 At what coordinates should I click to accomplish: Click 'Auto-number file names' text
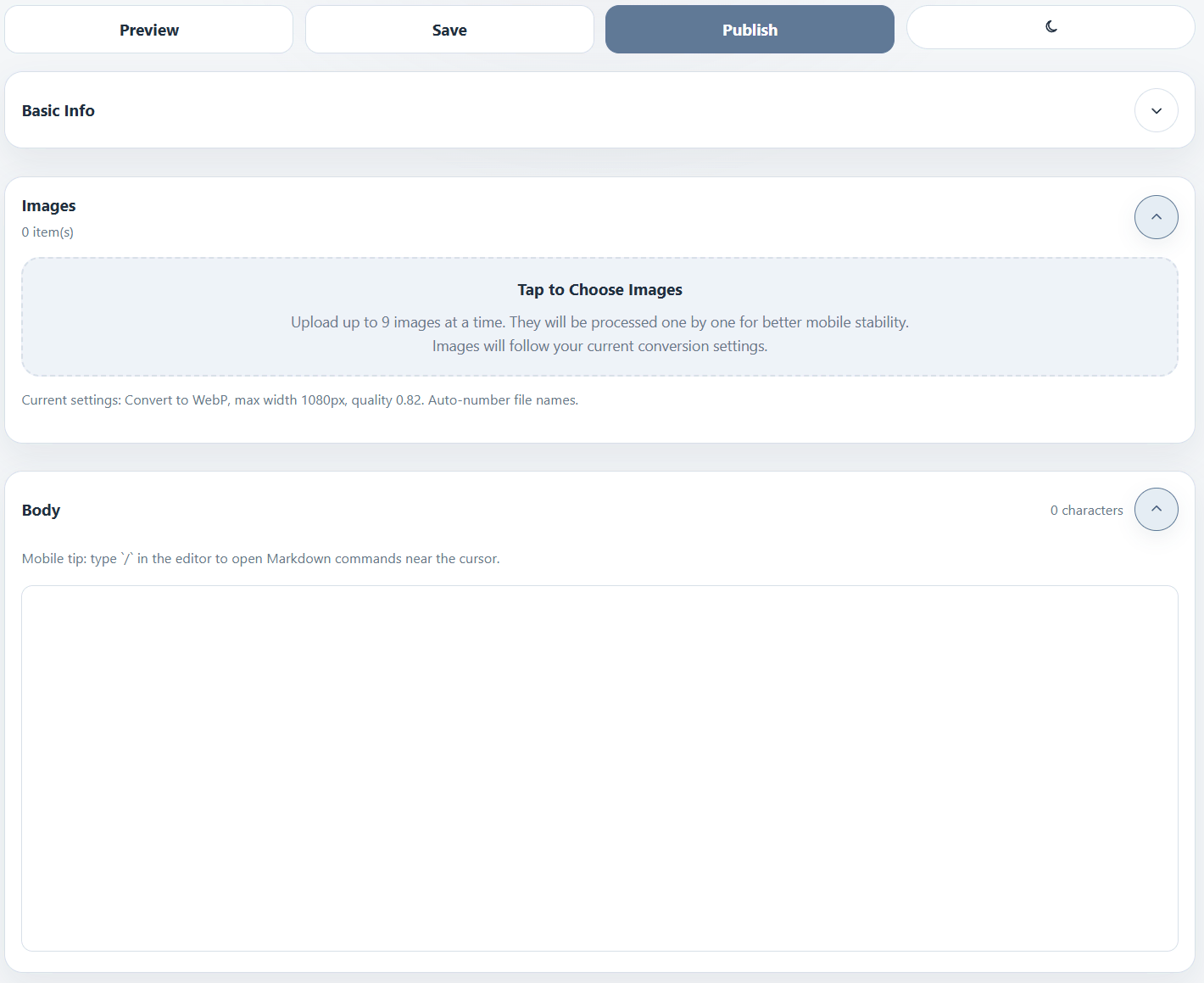pos(503,400)
